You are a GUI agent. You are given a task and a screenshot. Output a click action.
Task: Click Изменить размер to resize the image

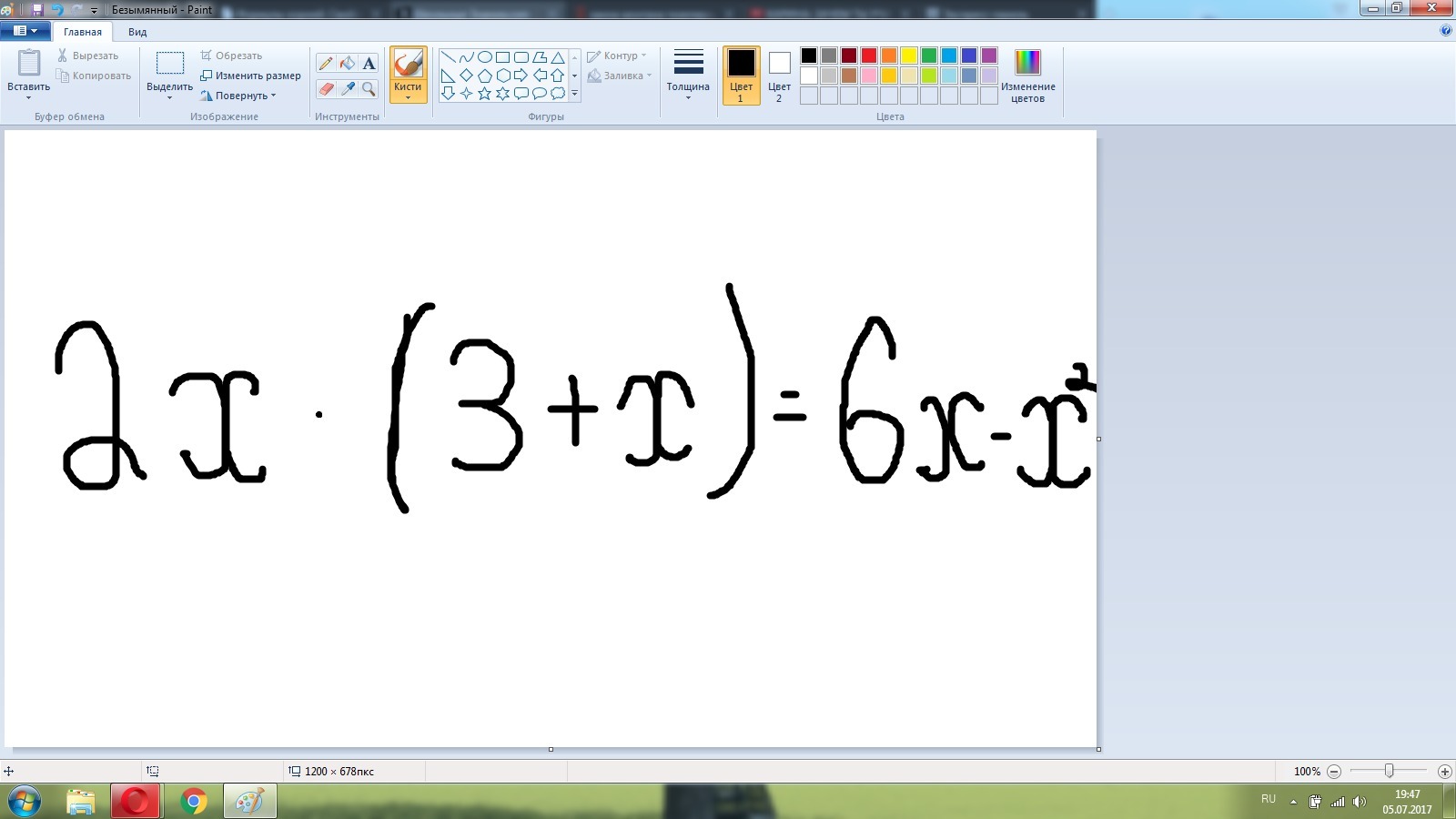(250, 76)
